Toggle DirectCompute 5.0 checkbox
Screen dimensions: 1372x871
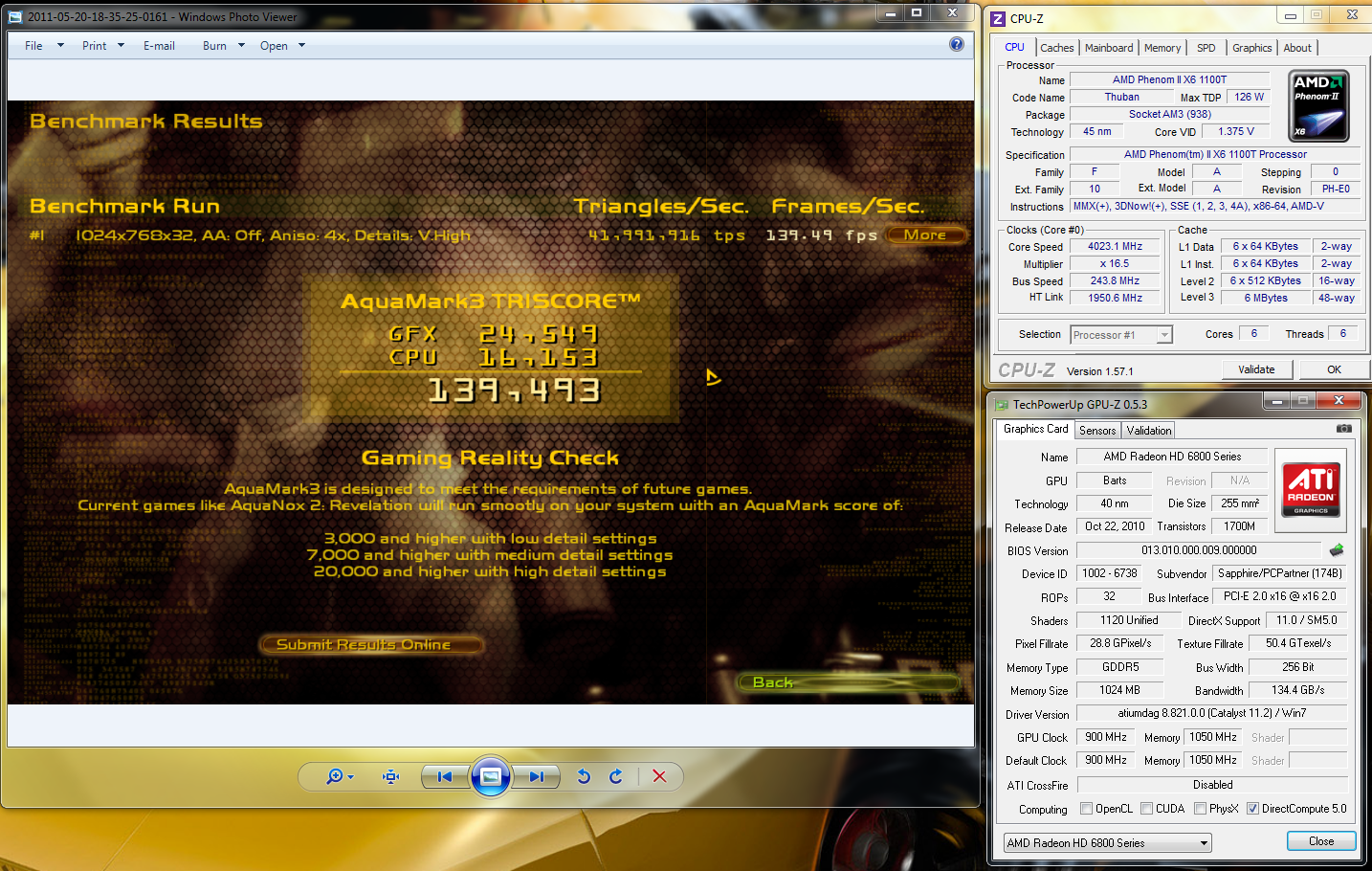1252,809
